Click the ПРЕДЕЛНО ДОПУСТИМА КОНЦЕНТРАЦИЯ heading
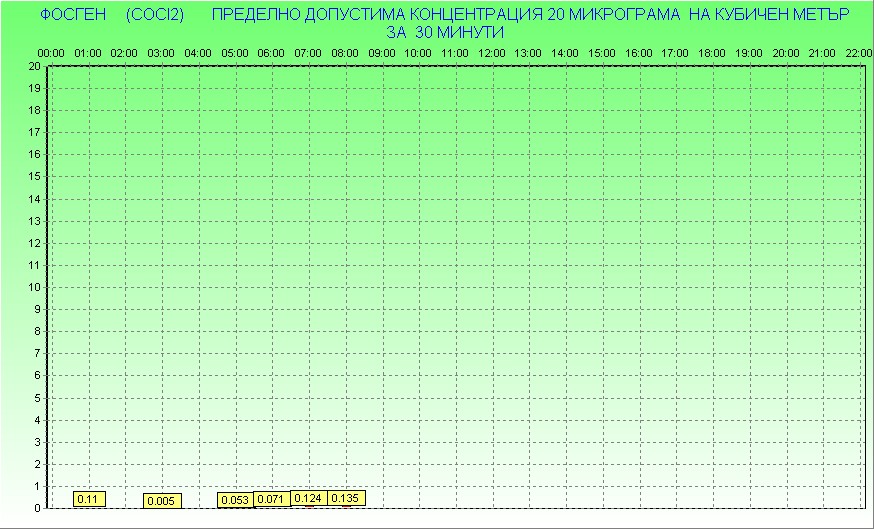 click(378, 16)
